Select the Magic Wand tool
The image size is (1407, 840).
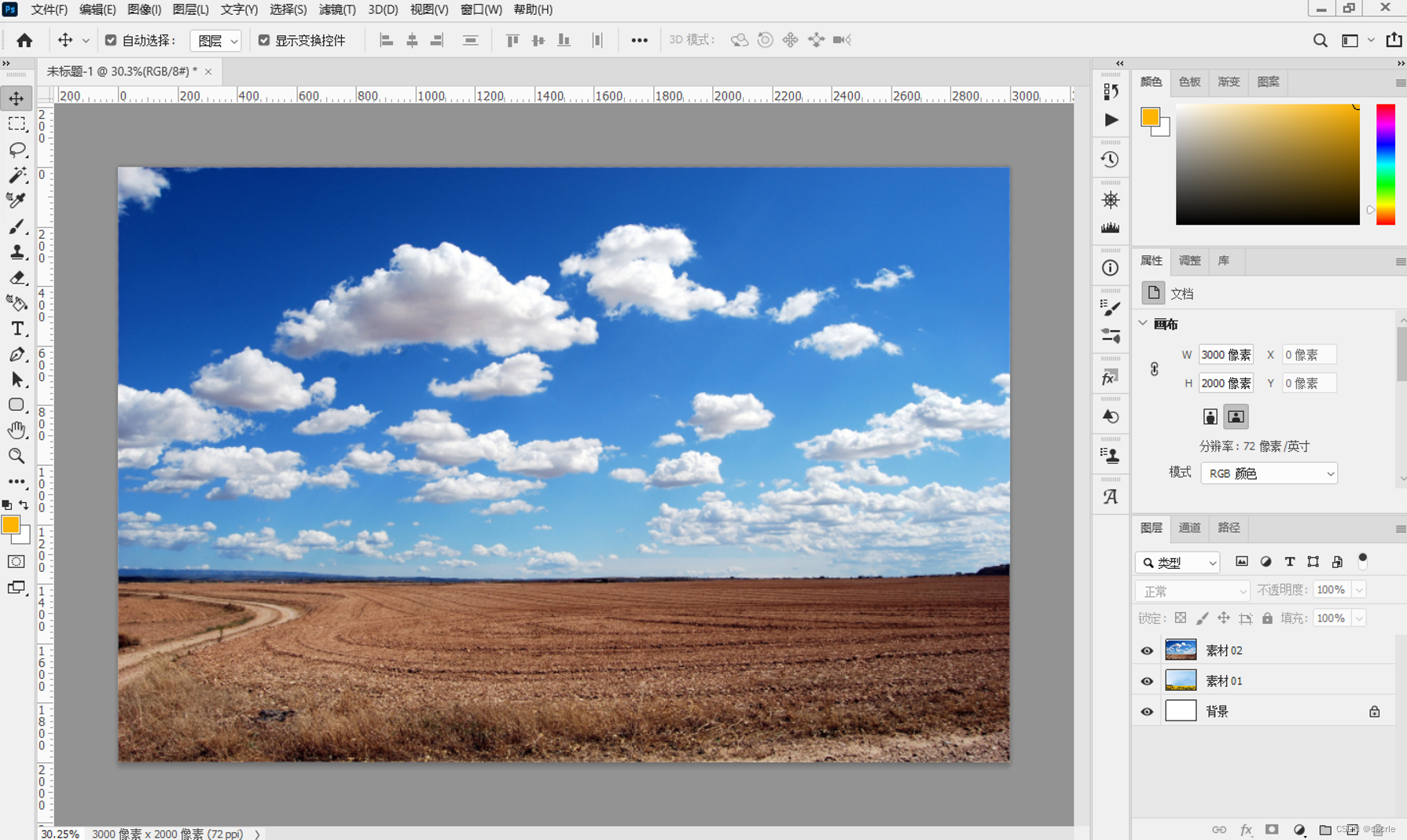point(17,174)
